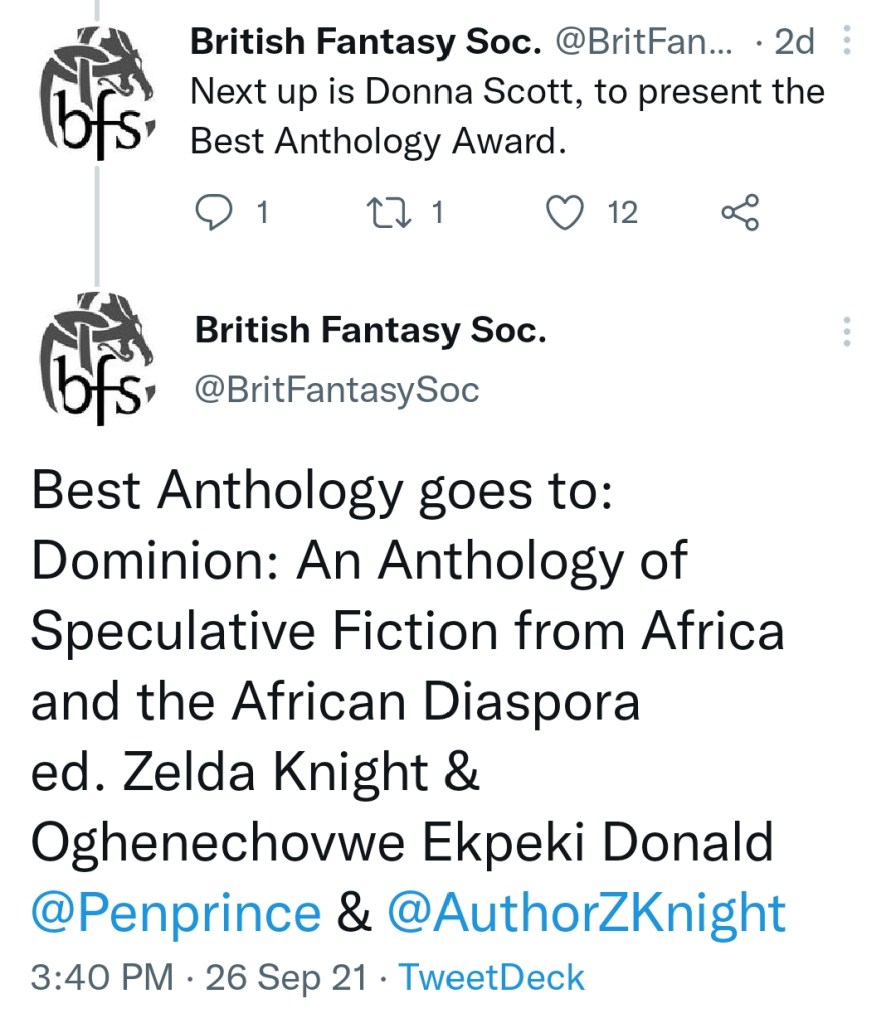Share the Donna Scott tweet
The image size is (896, 1023).
point(740,212)
